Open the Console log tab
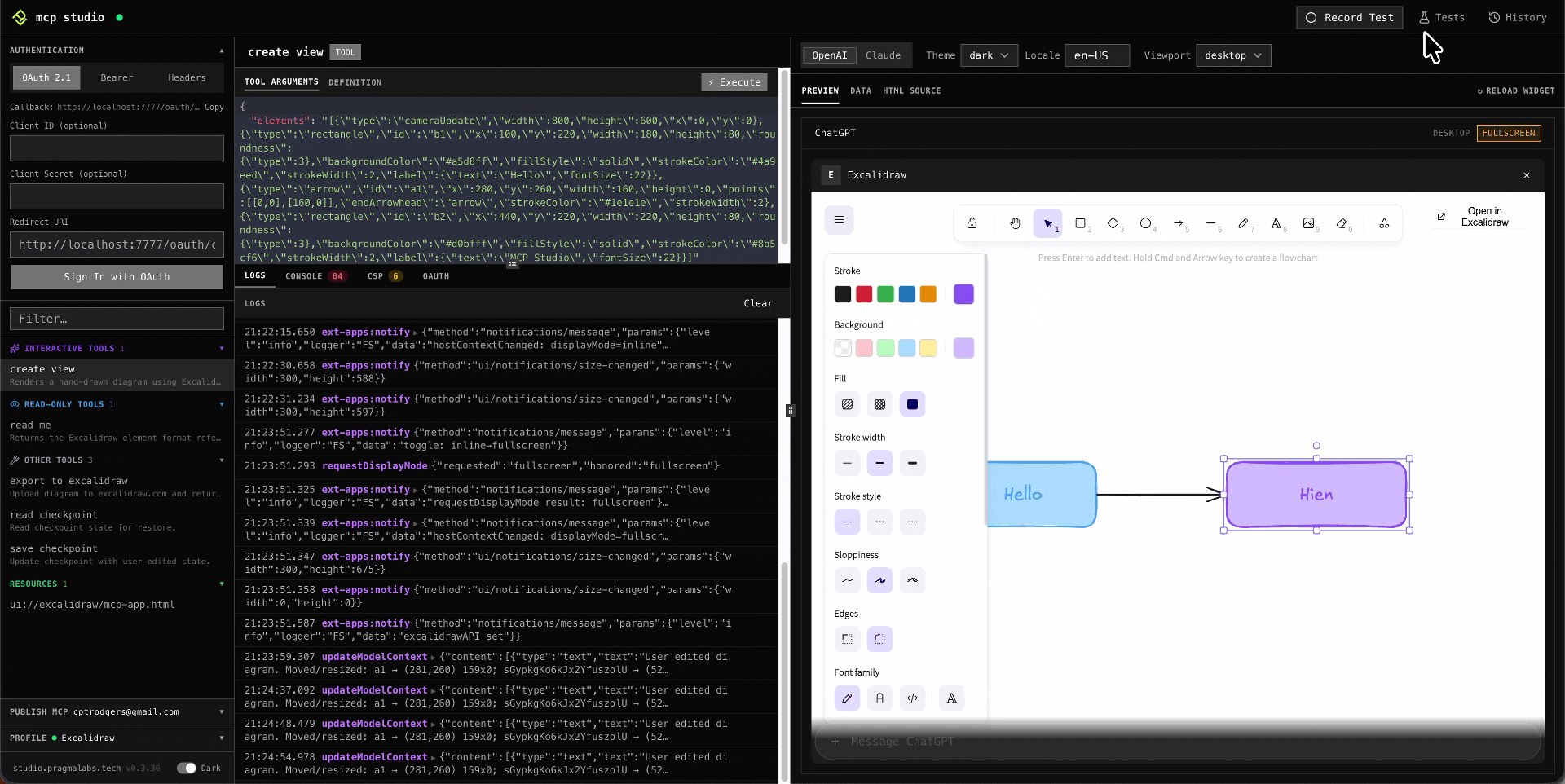This screenshot has height=784, width=1565. coord(315,276)
